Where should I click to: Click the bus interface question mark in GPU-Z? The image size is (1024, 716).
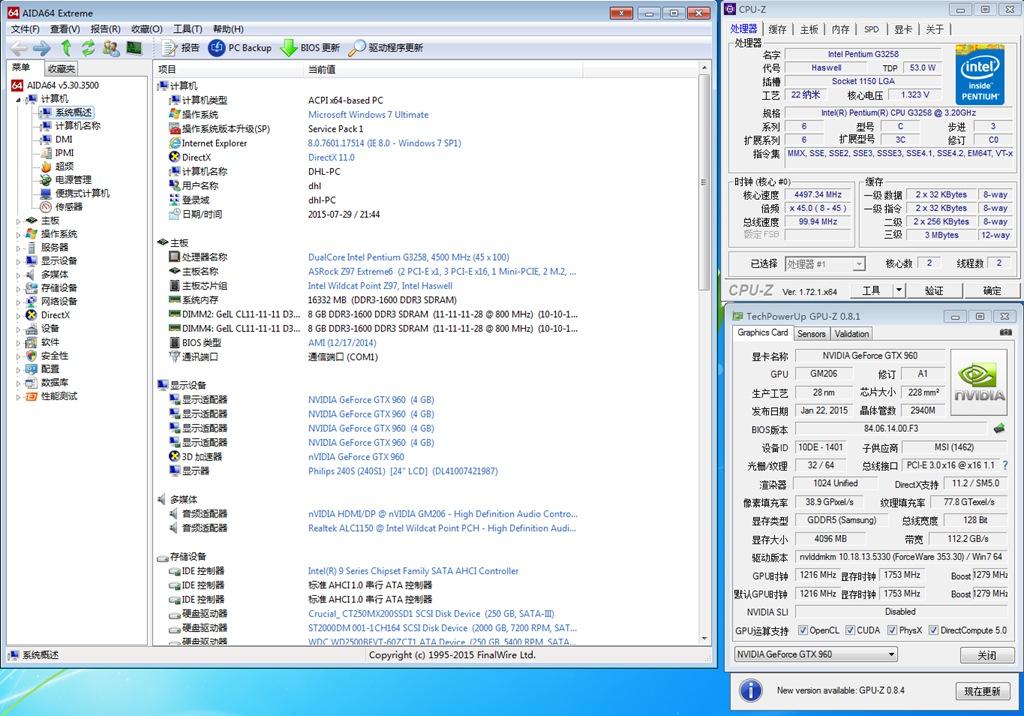[x=1005, y=465]
